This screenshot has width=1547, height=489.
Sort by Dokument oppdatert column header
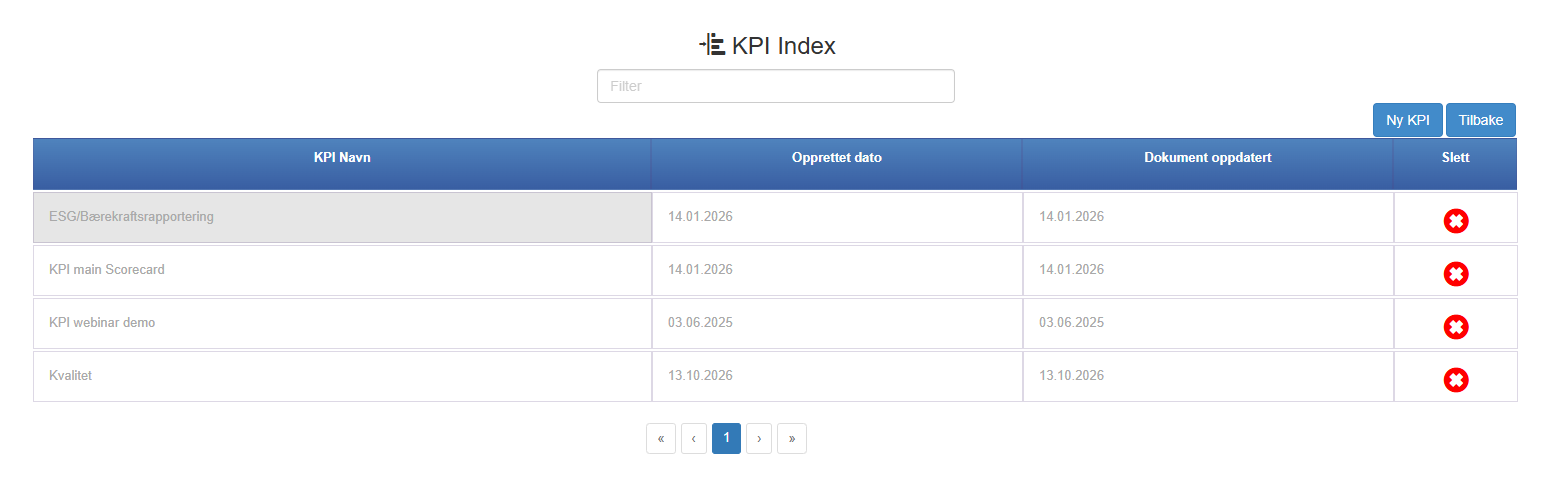[1208, 163]
